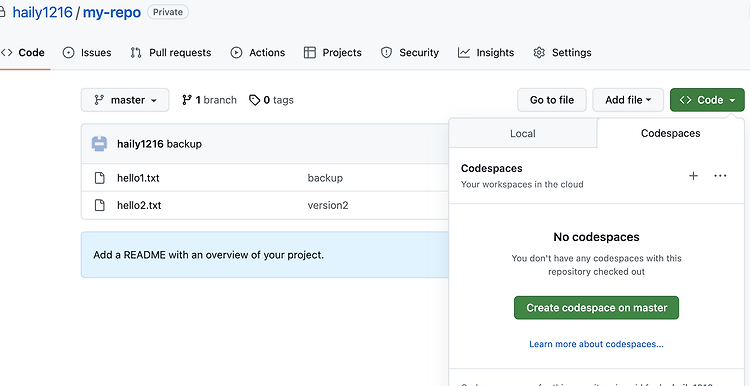This screenshot has height=386, width=750.
Task: Switch to the Local tab
Action: [x=523, y=133]
